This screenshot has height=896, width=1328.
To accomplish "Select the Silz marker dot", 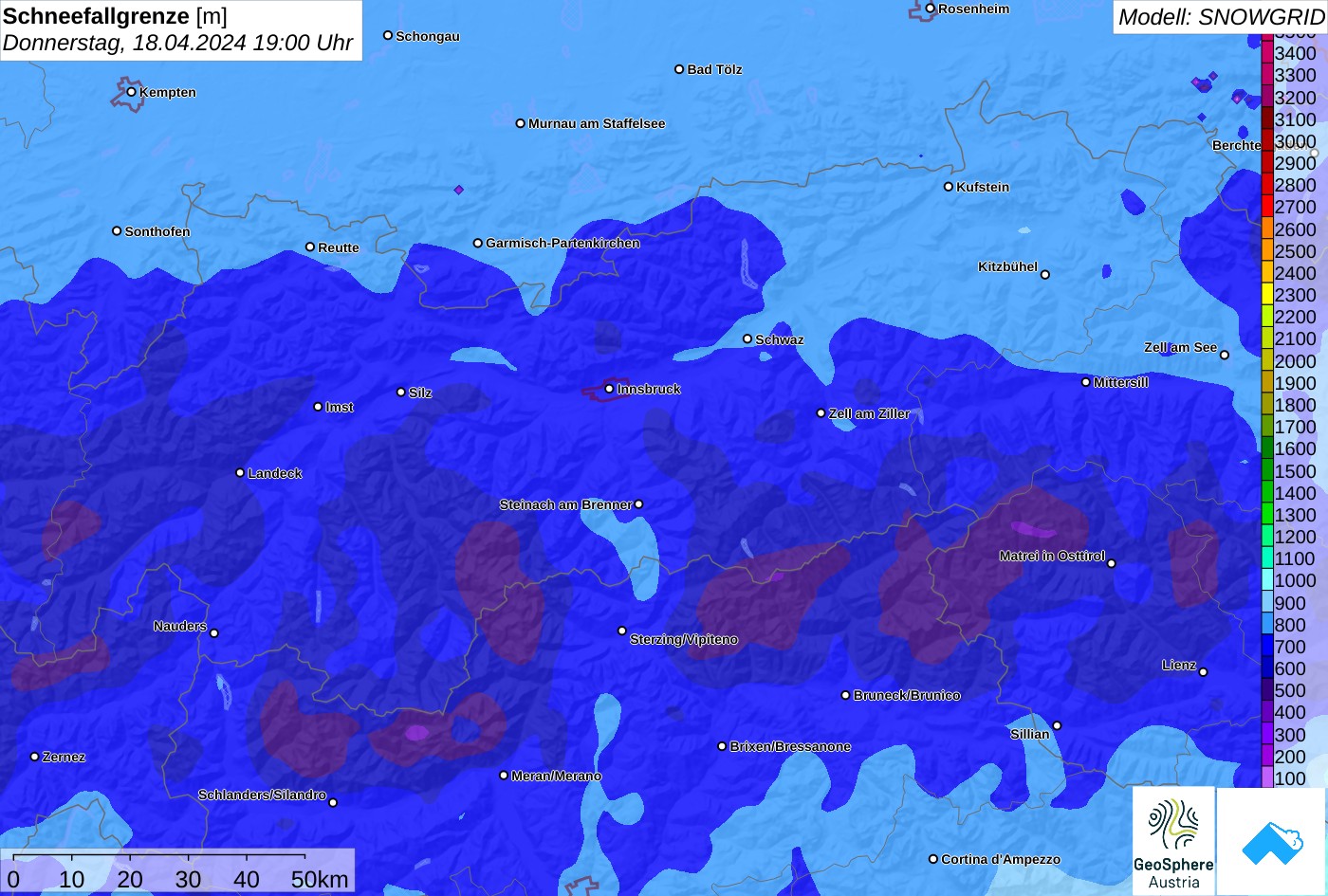I will coord(401,392).
